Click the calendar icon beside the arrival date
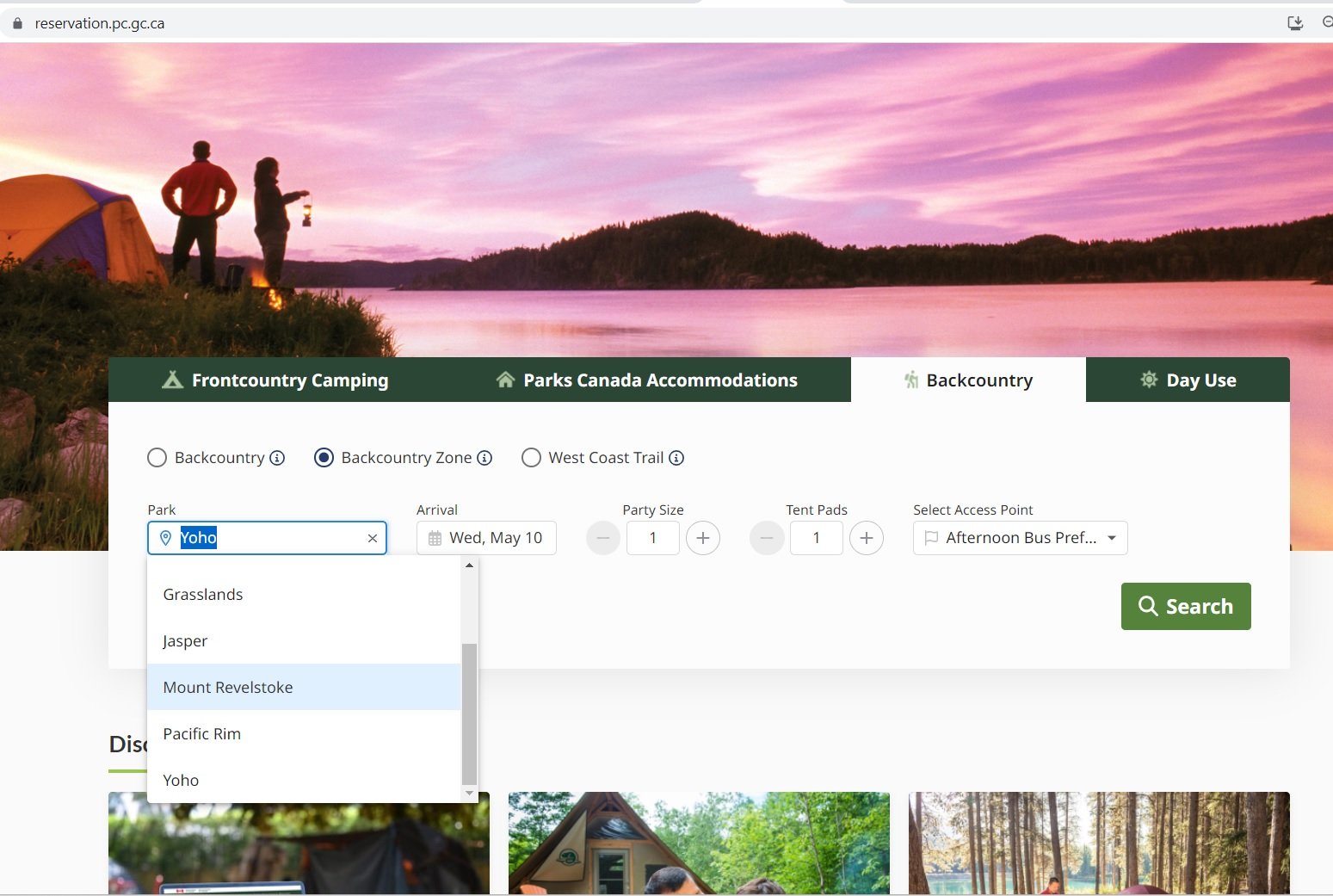The image size is (1333, 896). 435,537
